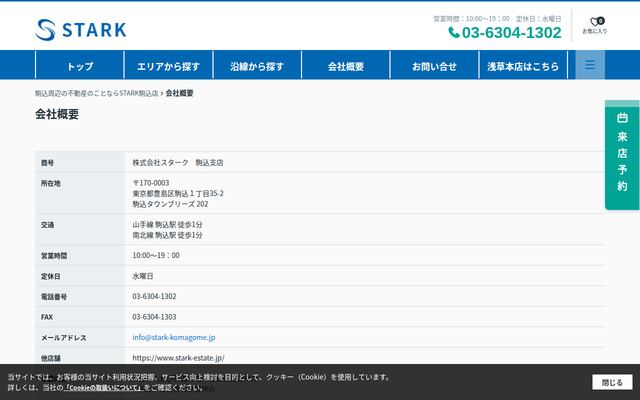Open お問い合せ navigation item
The width and height of the screenshot is (640, 400).
(434, 66)
